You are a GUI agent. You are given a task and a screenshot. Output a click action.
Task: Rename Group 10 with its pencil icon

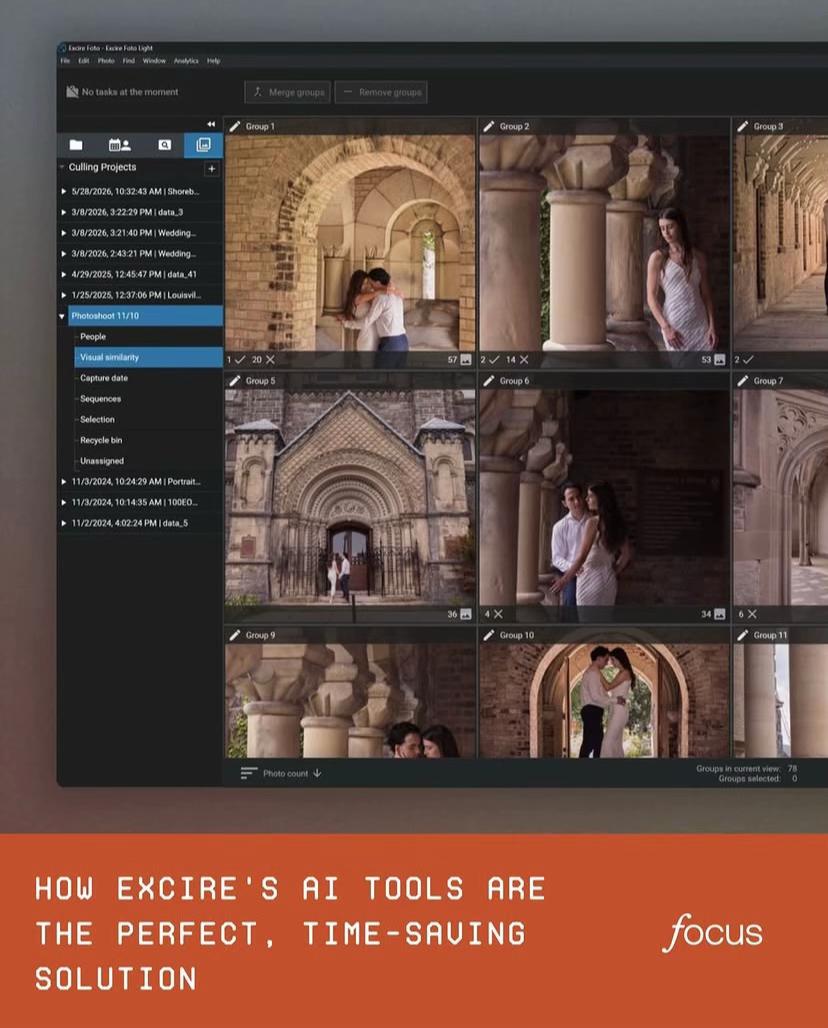tap(488, 635)
